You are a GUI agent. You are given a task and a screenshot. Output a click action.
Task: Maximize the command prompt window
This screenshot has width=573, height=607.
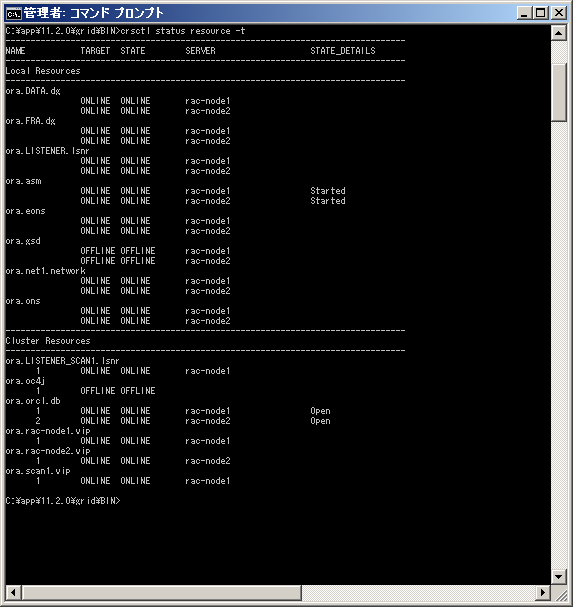tap(540, 13)
